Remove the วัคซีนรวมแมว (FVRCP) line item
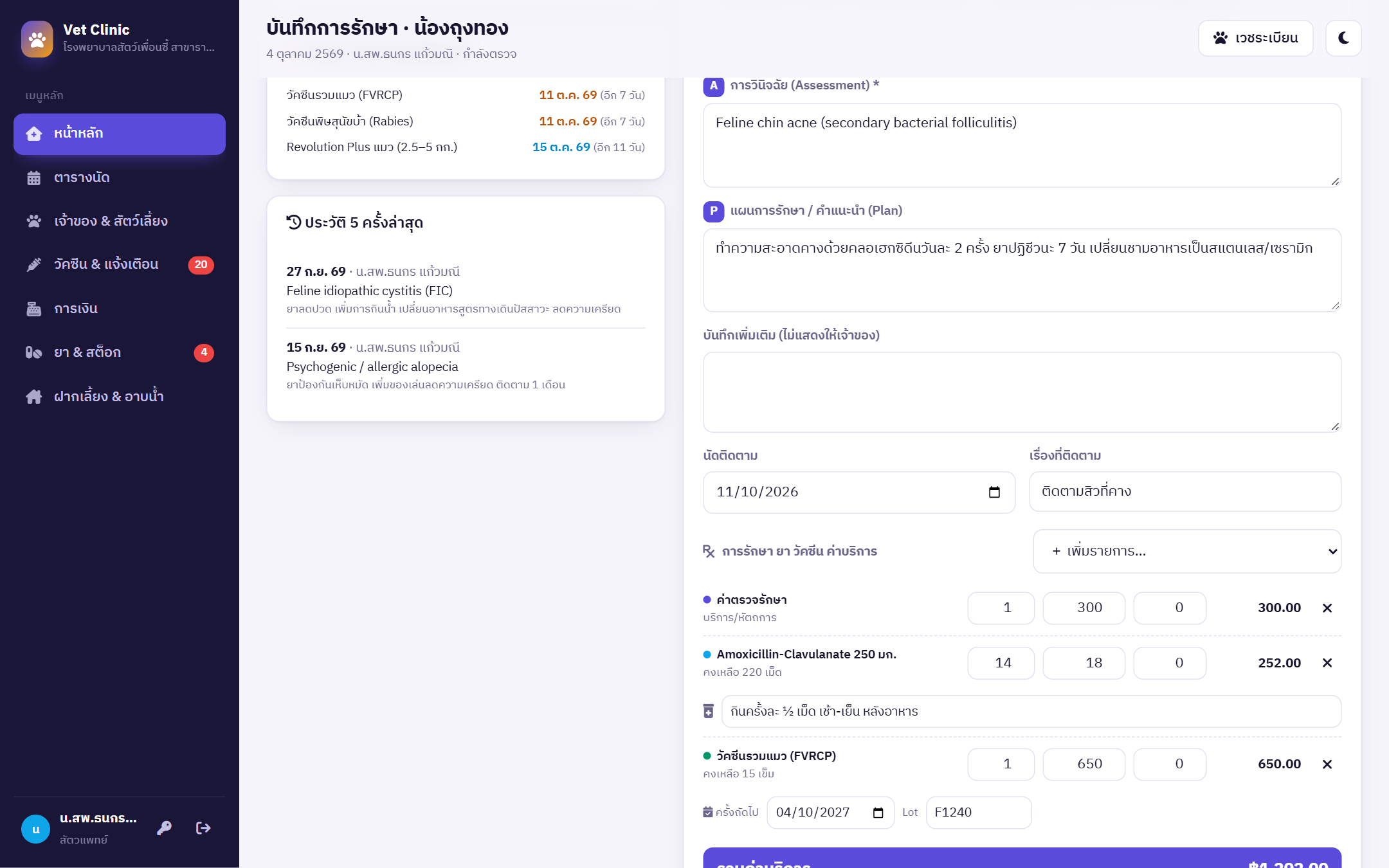Viewport: 1389px width, 868px height. [1327, 764]
